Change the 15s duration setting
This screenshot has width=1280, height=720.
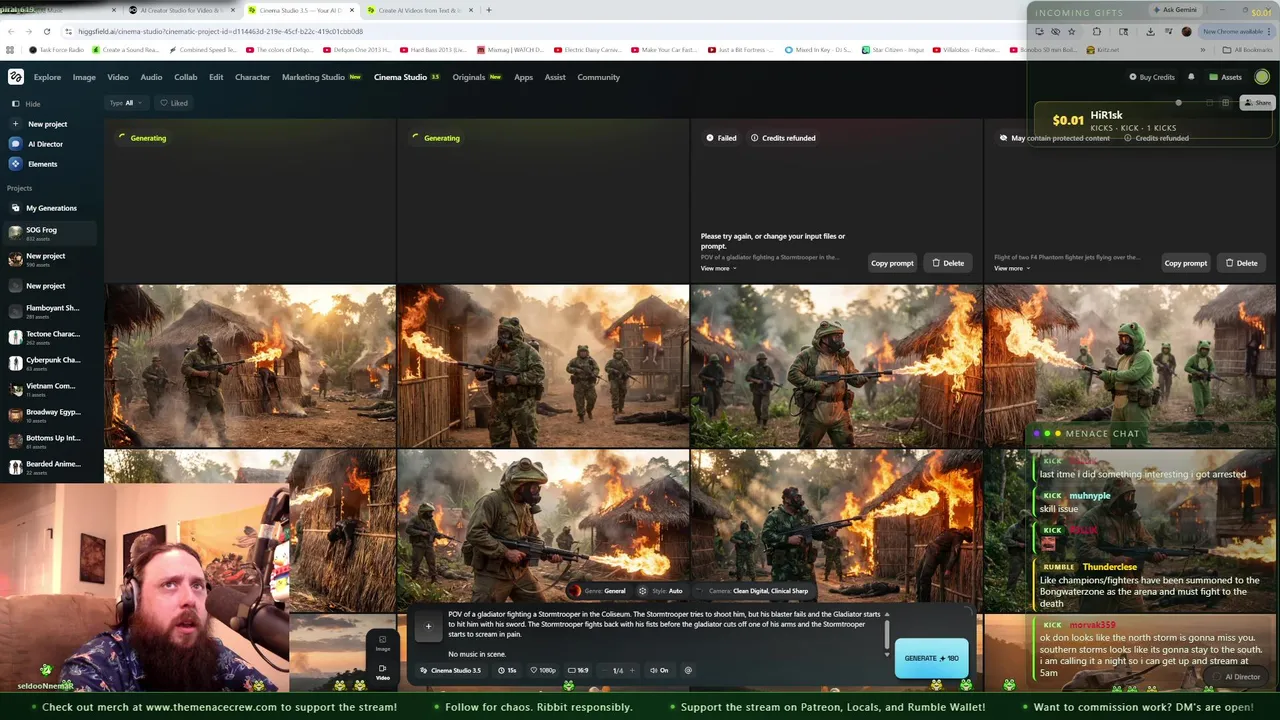[506, 670]
